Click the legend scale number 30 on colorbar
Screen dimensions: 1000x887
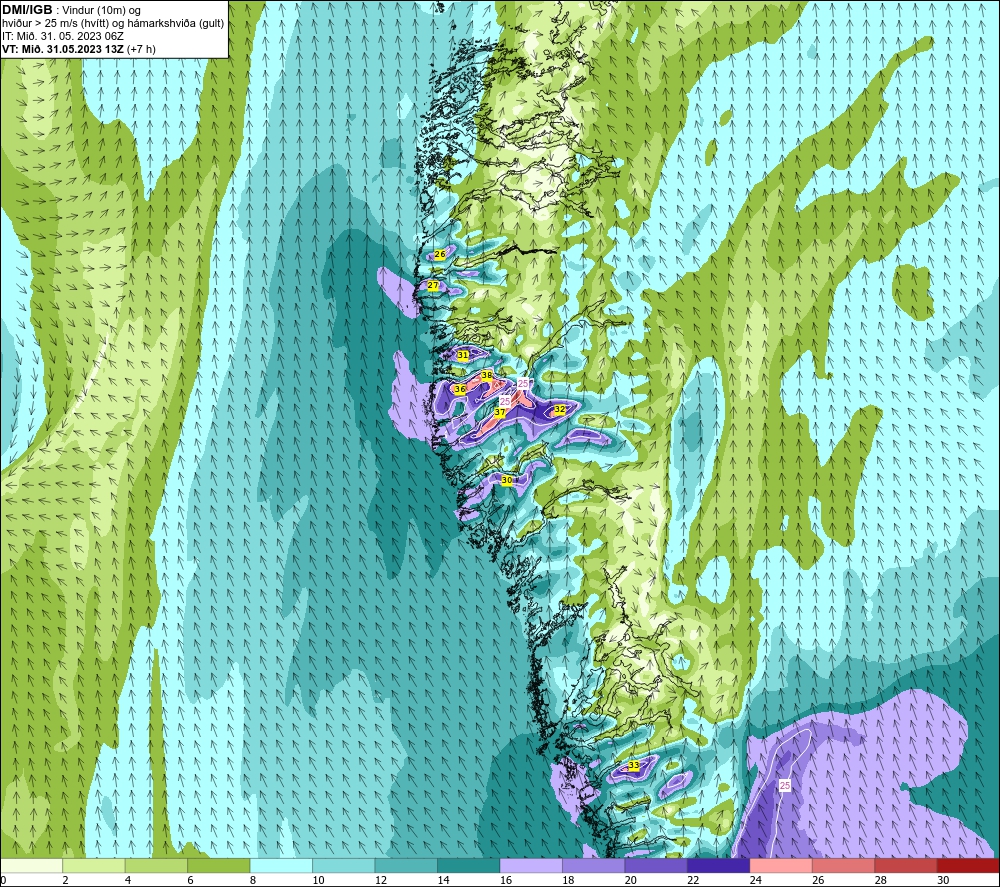[943, 880]
